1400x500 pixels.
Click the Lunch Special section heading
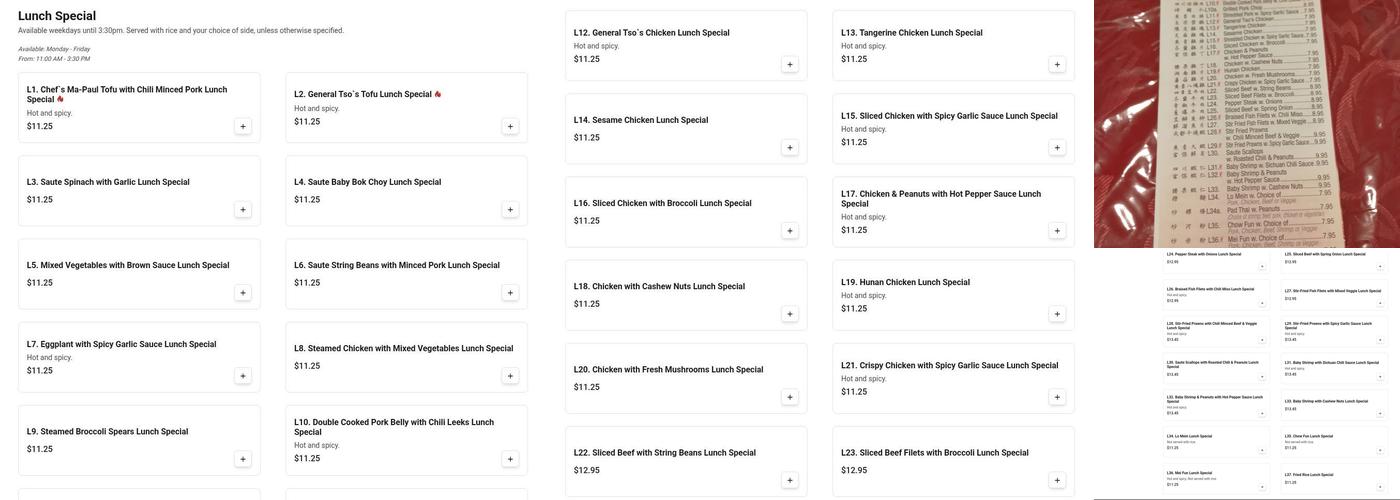point(57,16)
